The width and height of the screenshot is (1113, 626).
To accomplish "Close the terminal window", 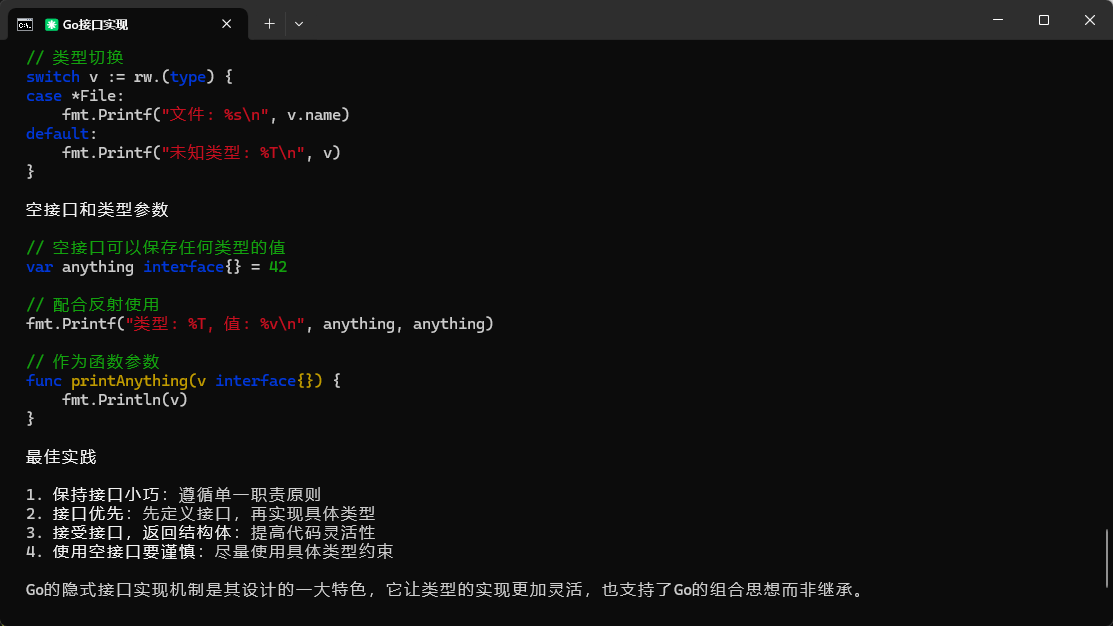I will pyautogui.click(x=1090, y=20).
